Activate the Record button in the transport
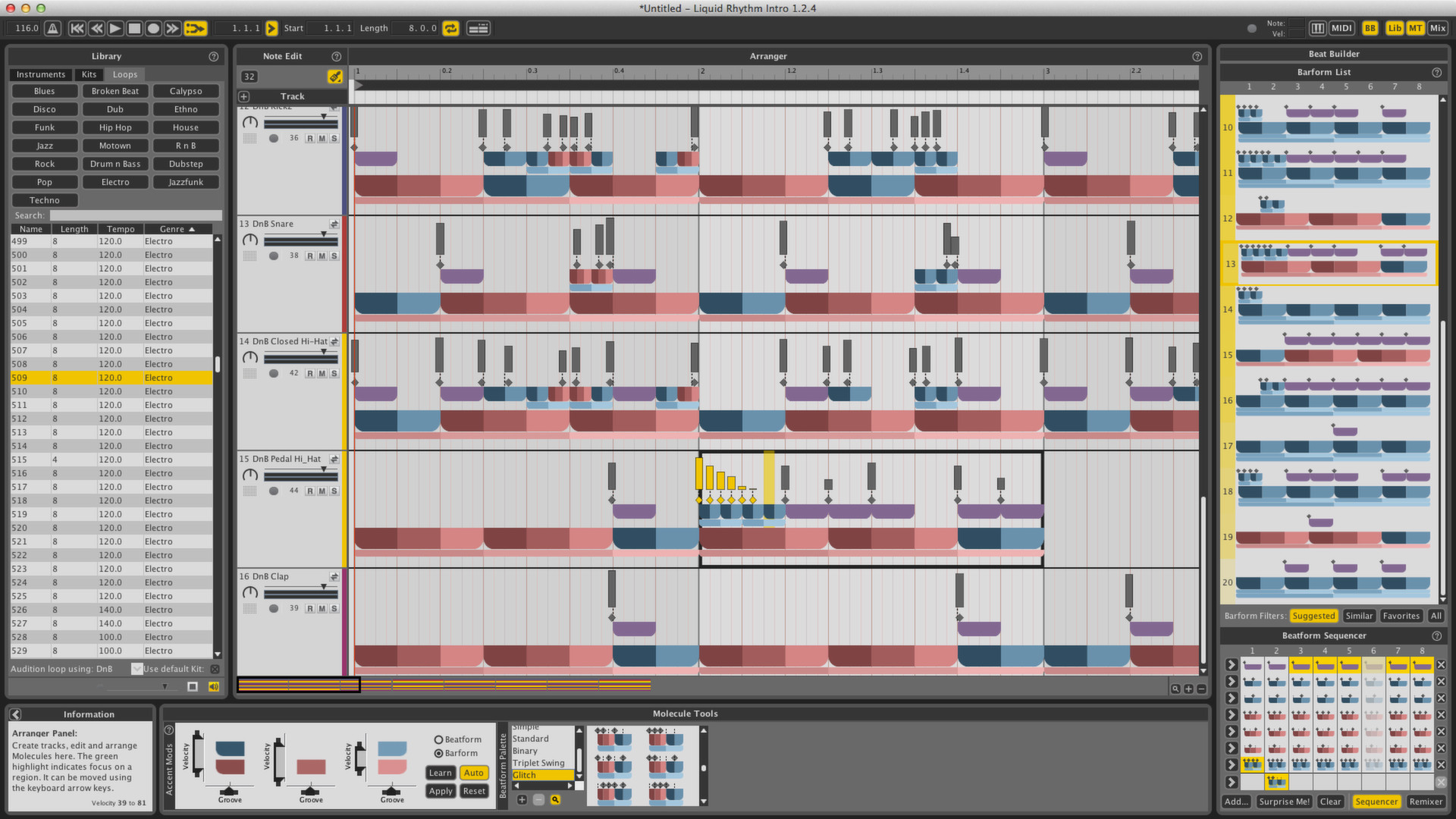The height and width of the screenshot is (819, 1456). click(152, 27)
